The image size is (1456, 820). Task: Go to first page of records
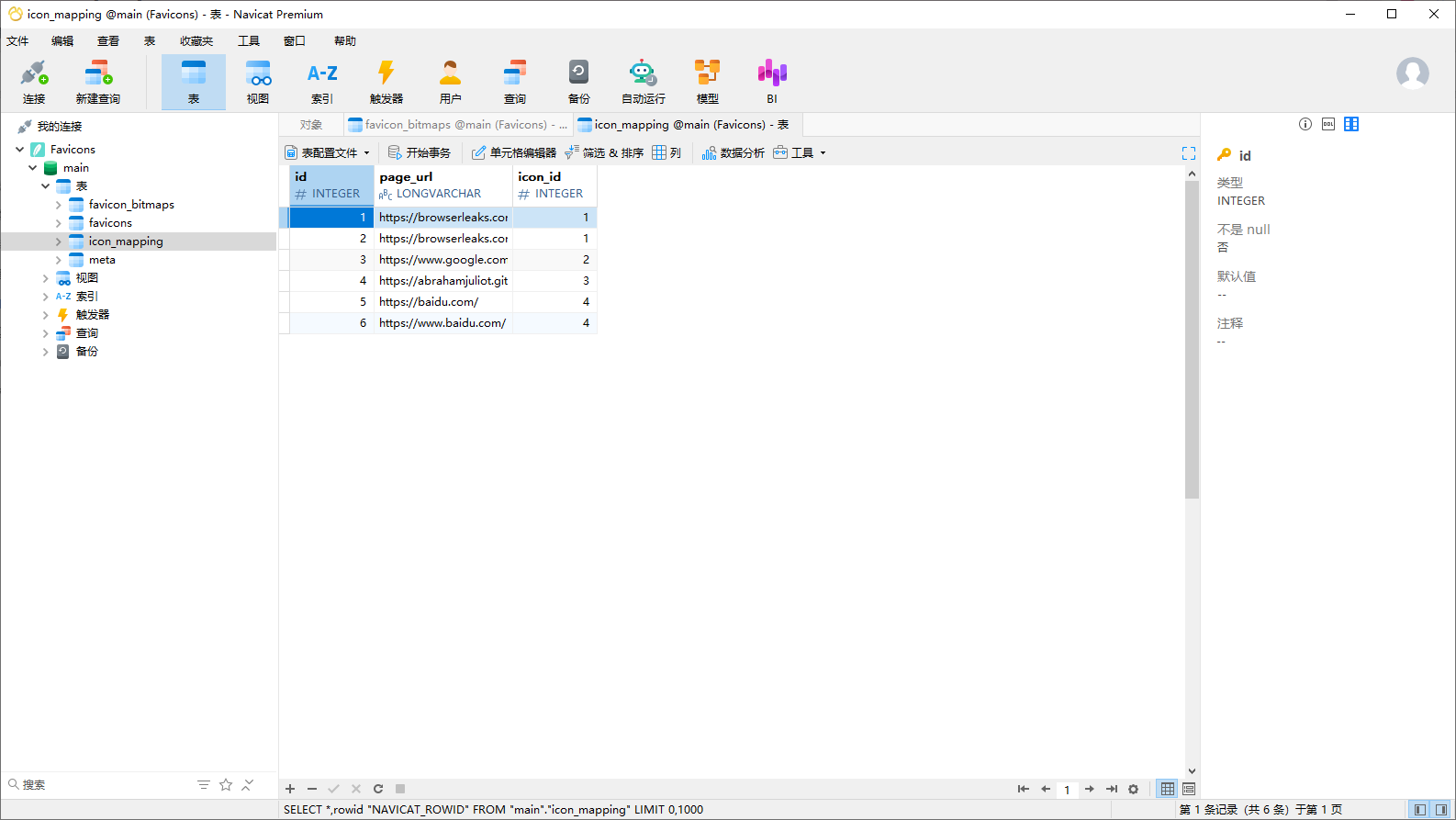point(1024,789)
